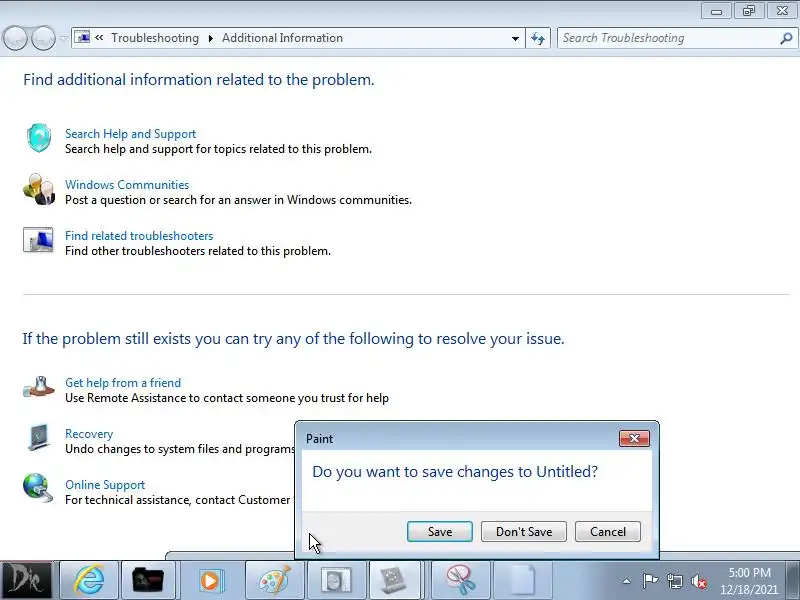Click the taskbar clock showing 5:00 PM
The width and height of the screenshot is (800, 600).
(749, 572)
